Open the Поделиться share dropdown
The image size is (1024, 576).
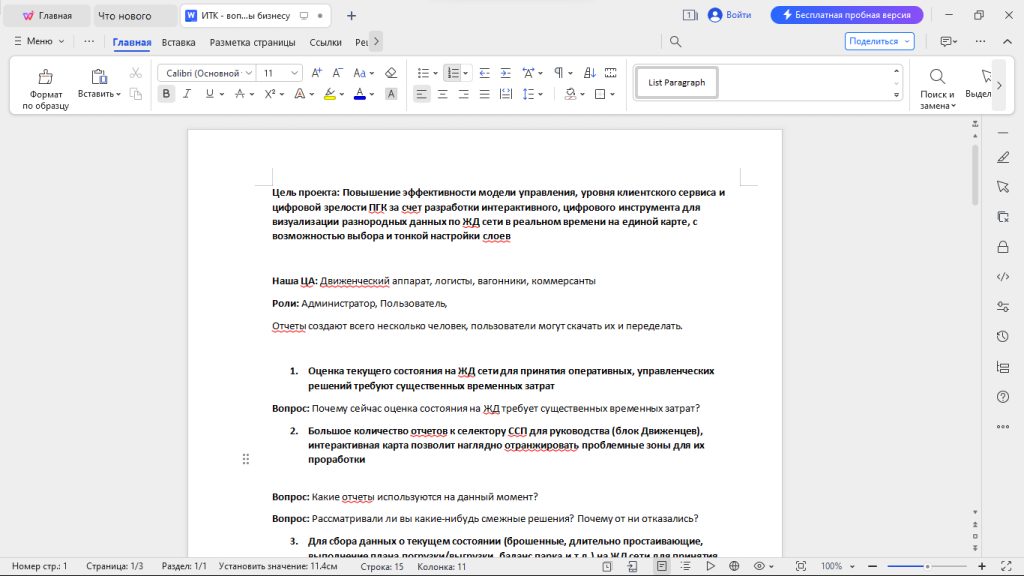tap(879, 41)
